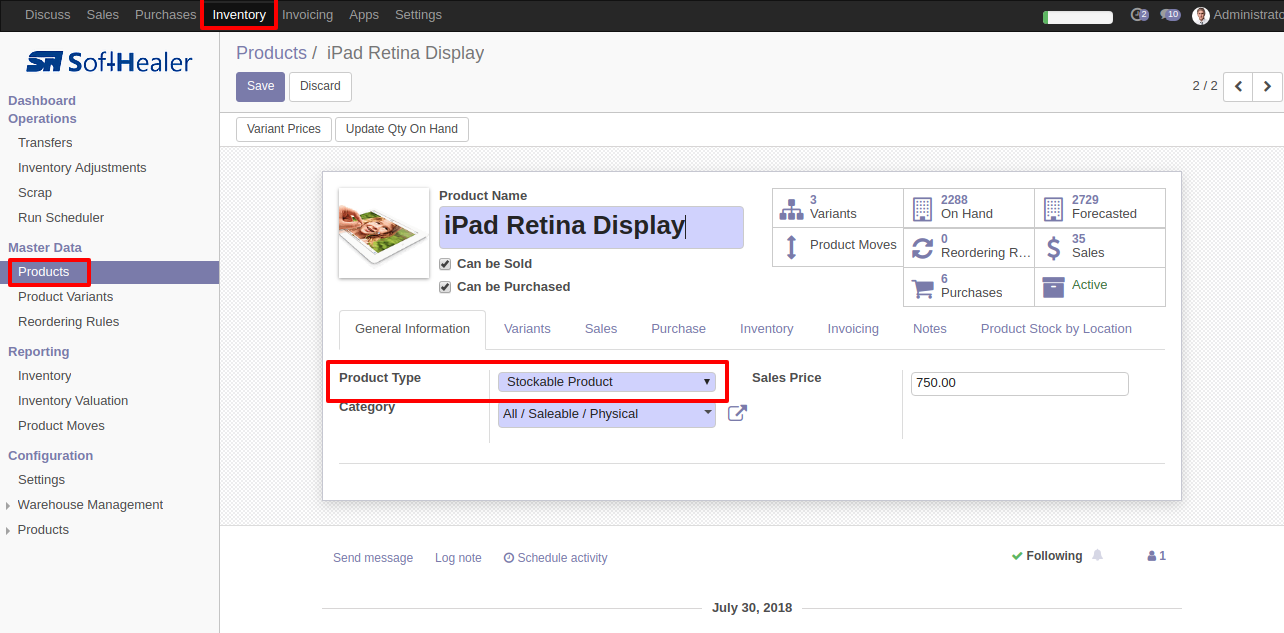
Task: Click the notification bell icon near Following
Action: tap(1098, 556)
